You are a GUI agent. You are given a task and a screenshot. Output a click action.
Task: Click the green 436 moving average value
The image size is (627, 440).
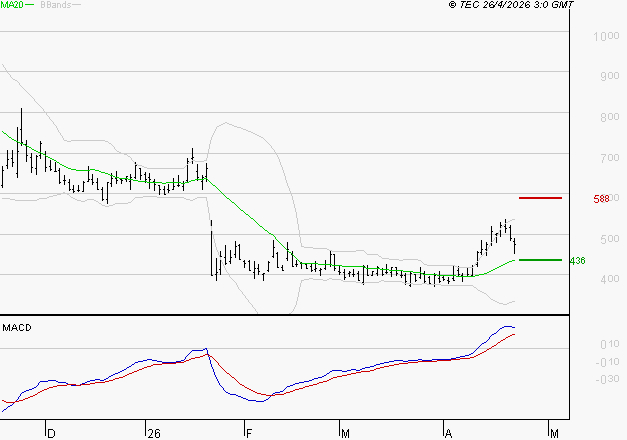click(x=577, y=261)
